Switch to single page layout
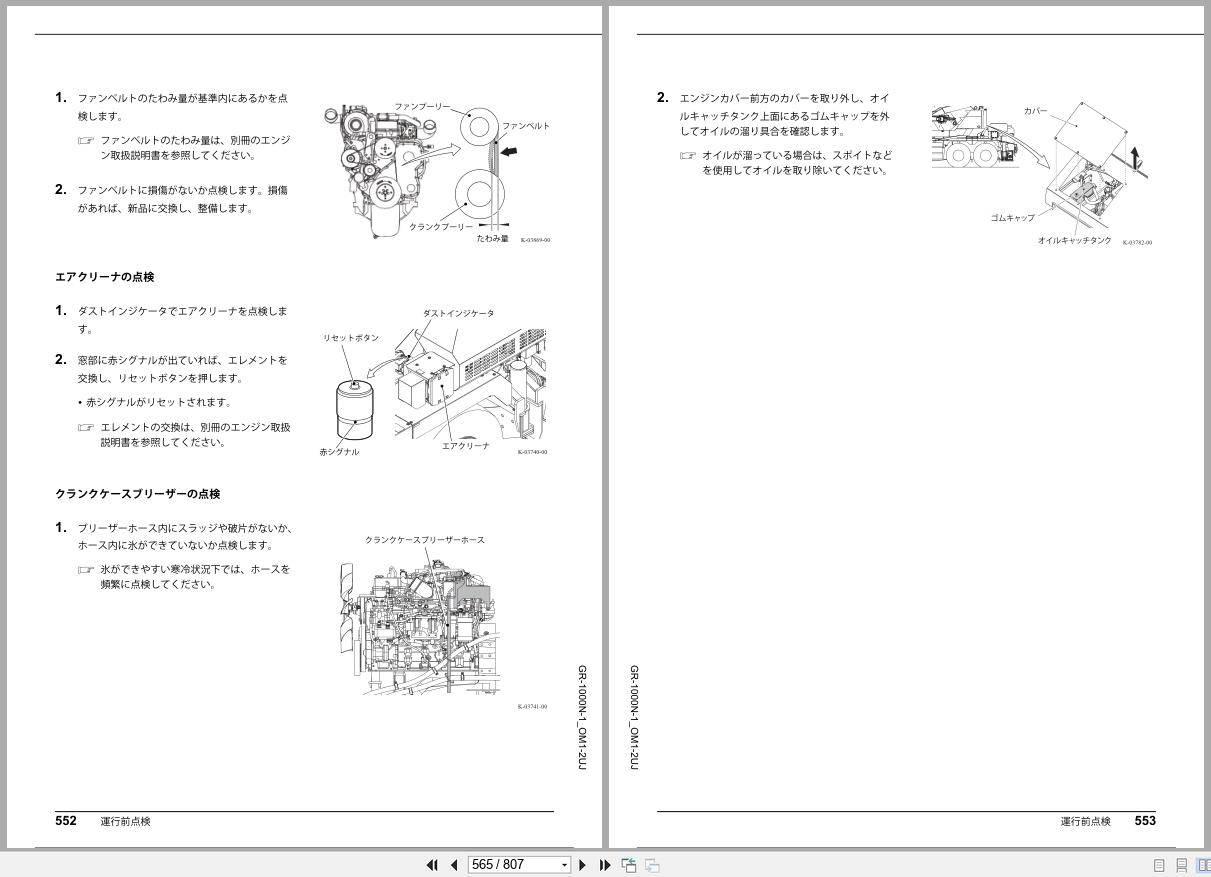The image size is (1211, 877). 1160,866
